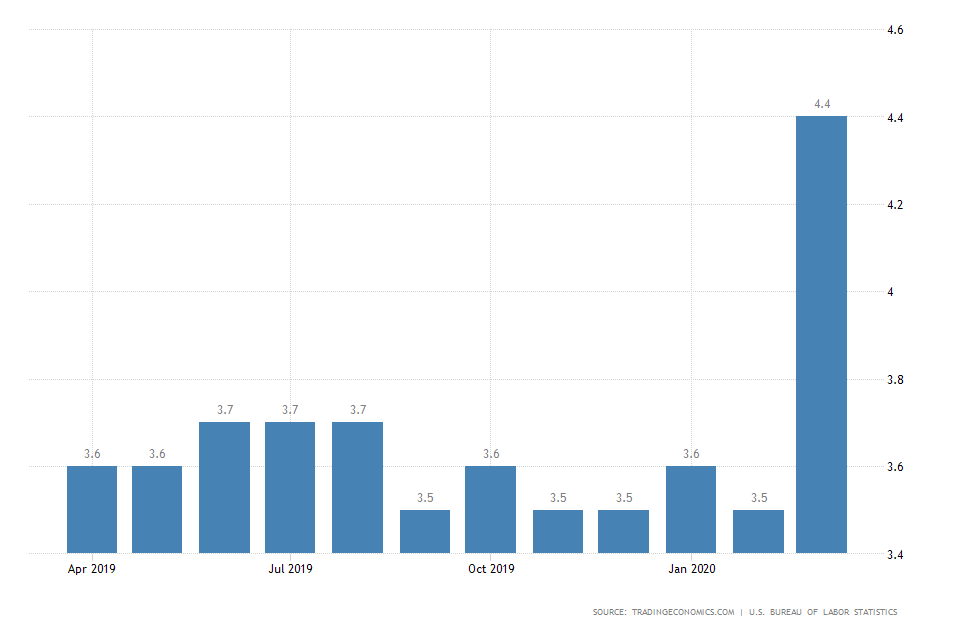
Task: Click the middle bar labeled 3.7
Action: tap(291, 485)
